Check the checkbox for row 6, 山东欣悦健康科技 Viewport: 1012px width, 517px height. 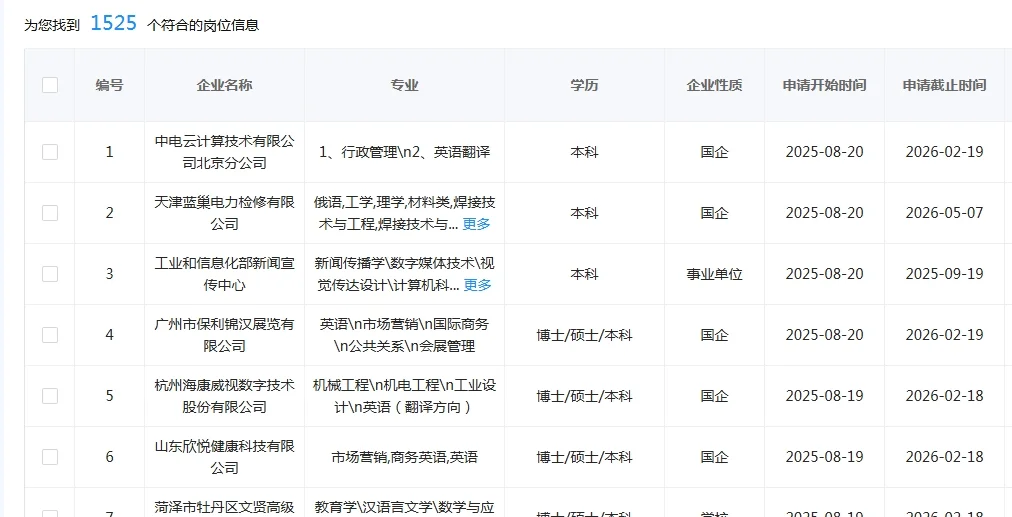point(50,457)
